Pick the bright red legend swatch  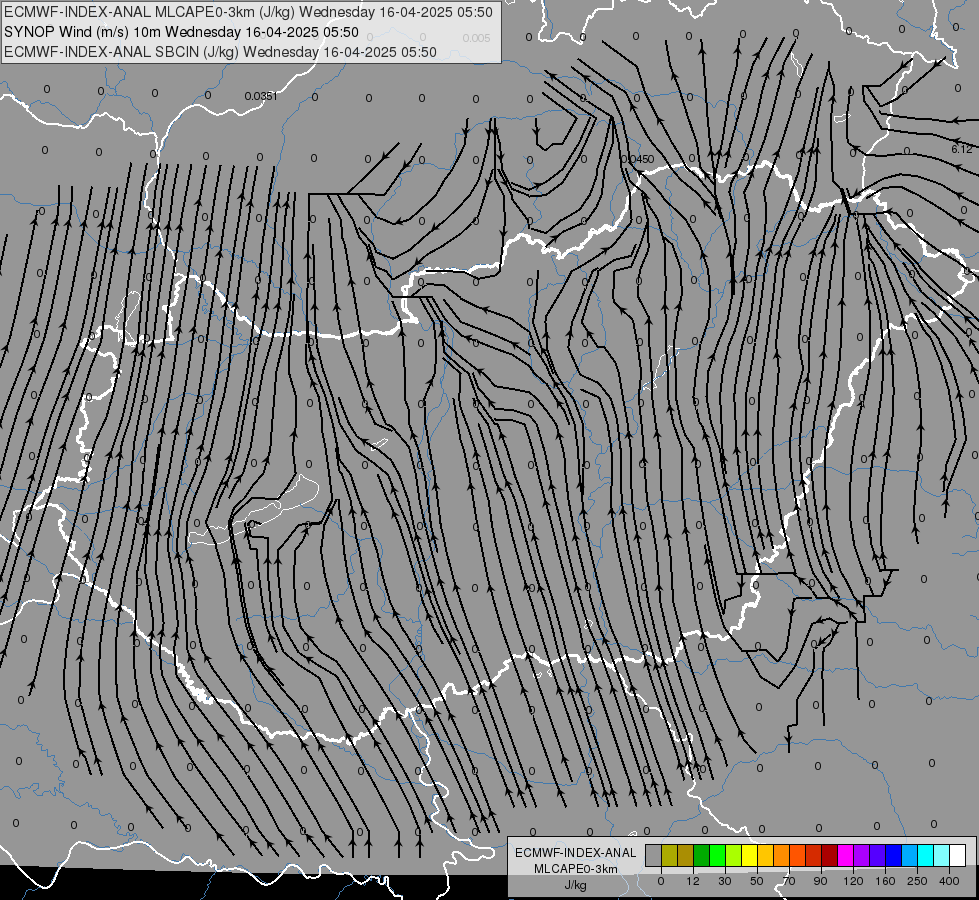point(814,855)
